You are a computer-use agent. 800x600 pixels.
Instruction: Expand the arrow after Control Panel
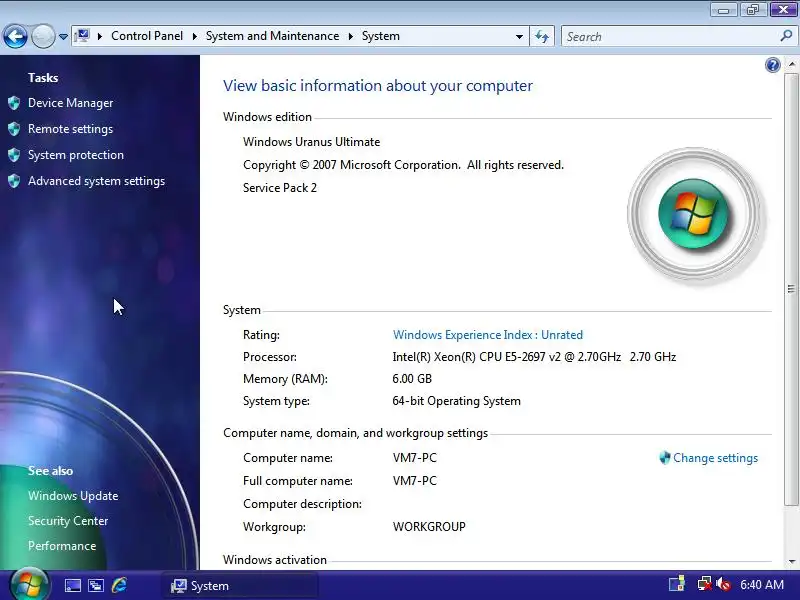194,36
